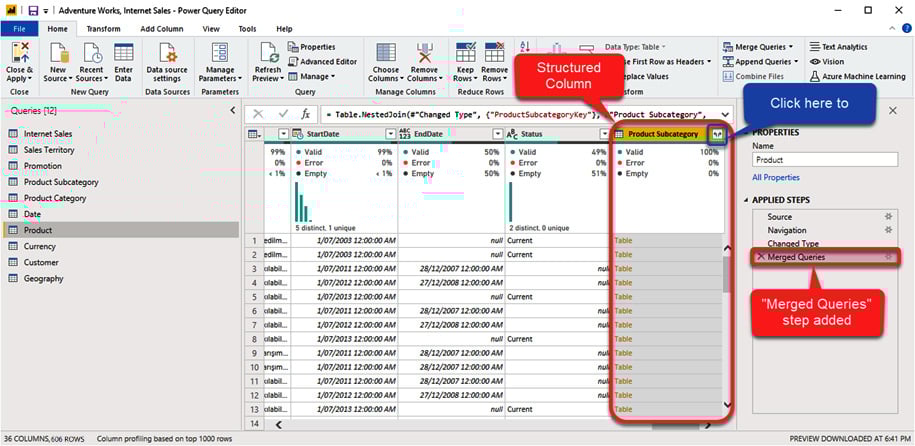Screen dimensions: 915x446
Task: Switch to the Help tab
Action: click(284, 29)
